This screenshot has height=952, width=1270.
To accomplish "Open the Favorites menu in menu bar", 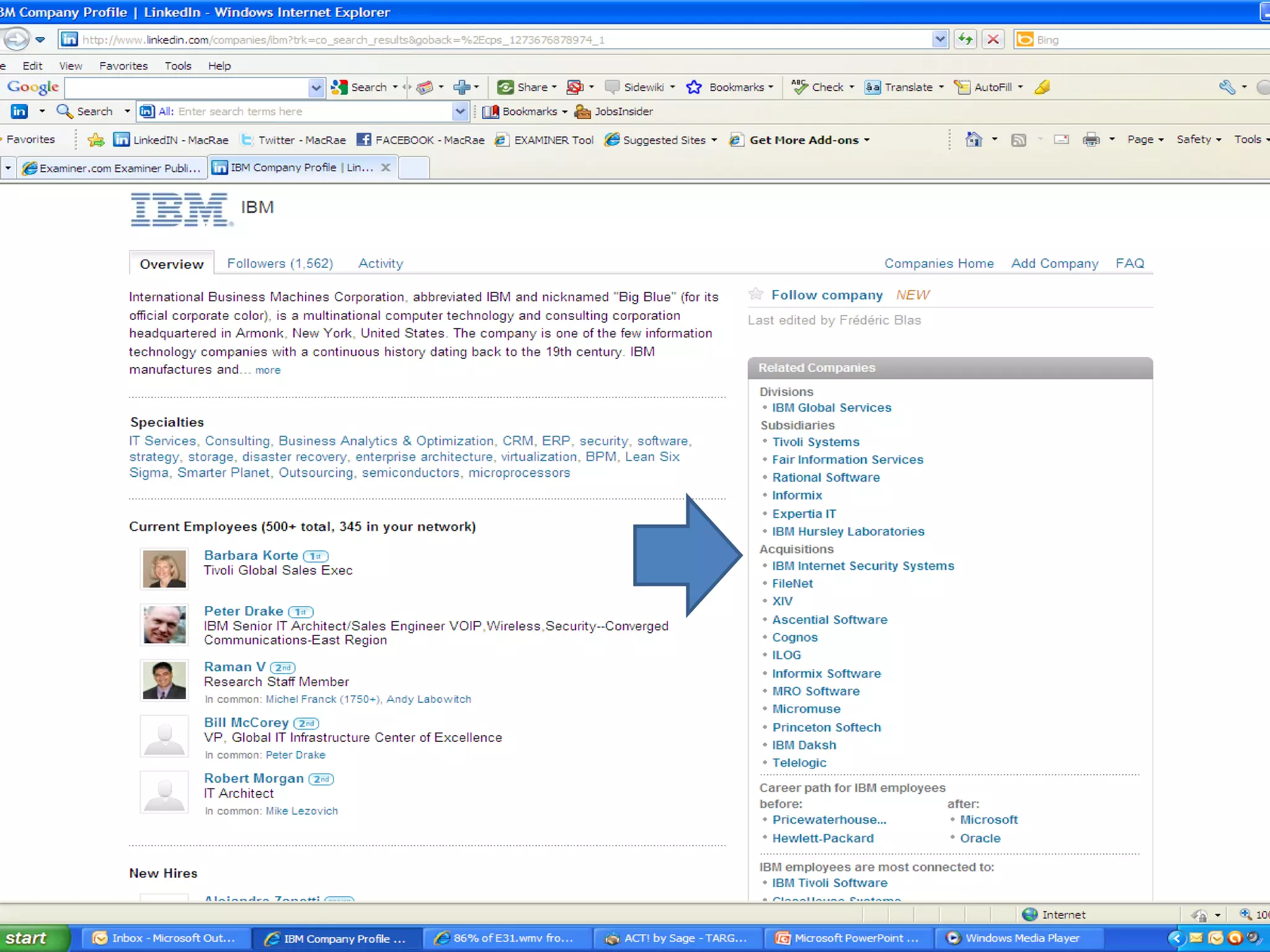I will (123, 66).
